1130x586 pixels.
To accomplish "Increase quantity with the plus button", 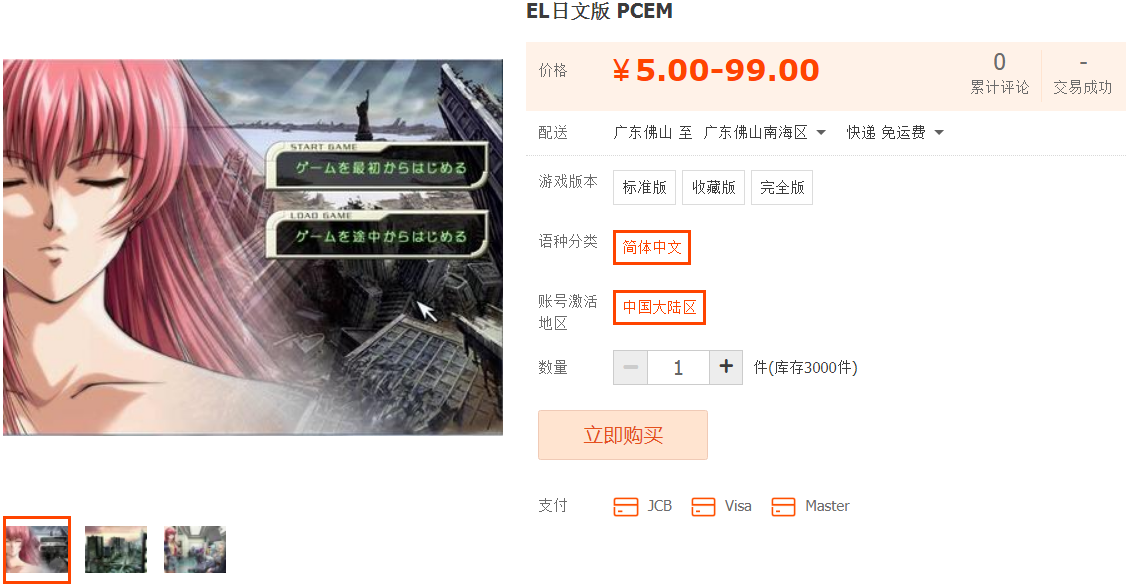I will point(726,368).
